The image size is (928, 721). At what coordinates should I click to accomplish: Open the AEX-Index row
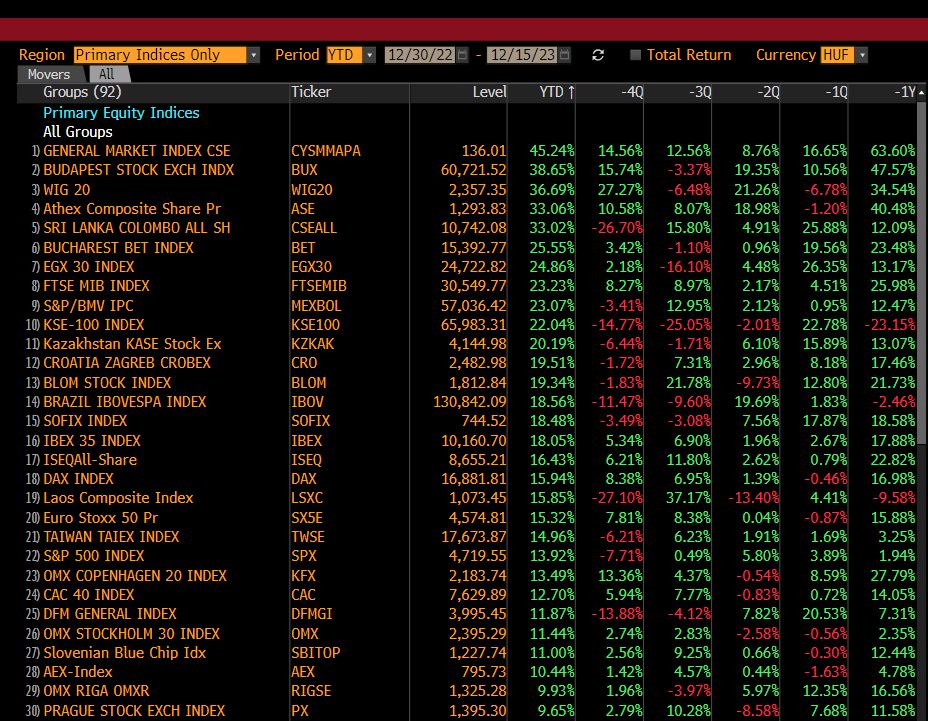(x=468, y=672)
